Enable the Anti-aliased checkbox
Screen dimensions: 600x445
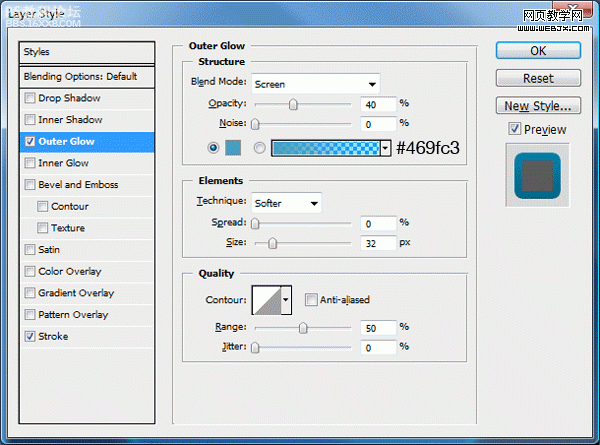[x=311, y=300]
